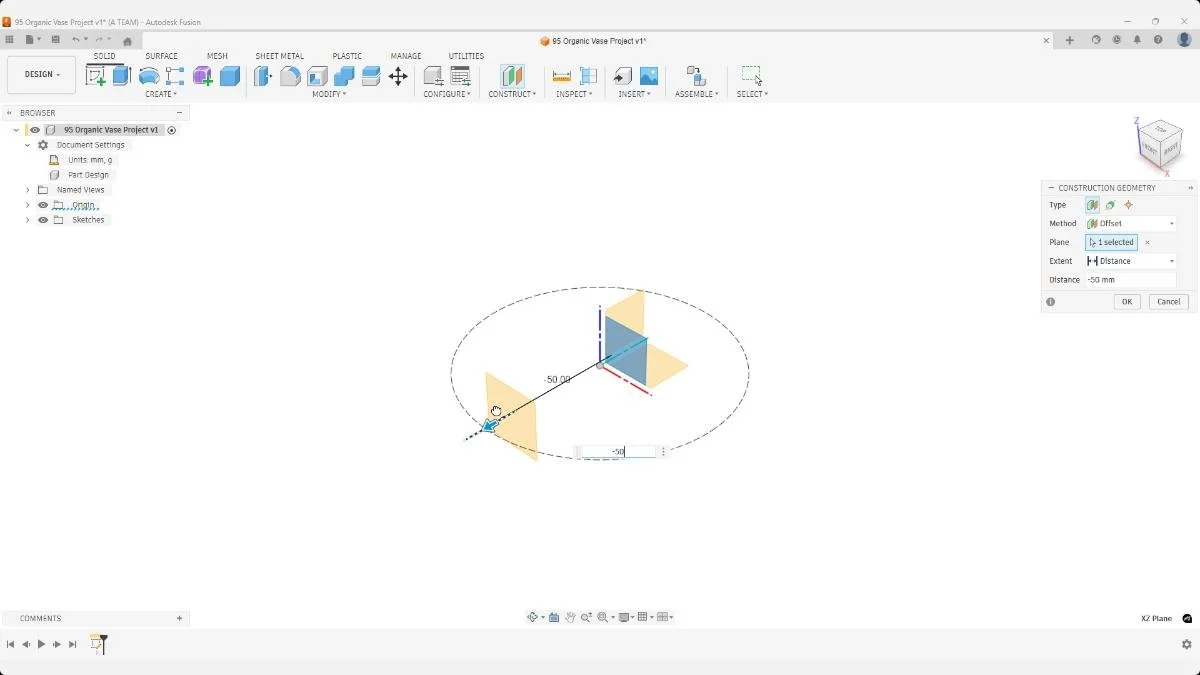This screenshot has width=1200, height=675.
Task: Switch to the SURFACE tab
Action: point(161,56)
